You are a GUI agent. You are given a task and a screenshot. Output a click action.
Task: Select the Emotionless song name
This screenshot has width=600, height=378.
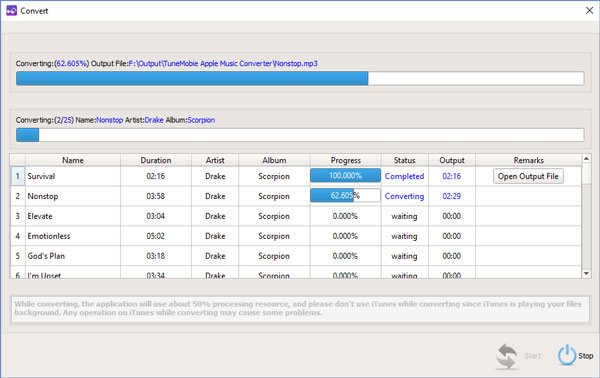(x=49, y=236)
